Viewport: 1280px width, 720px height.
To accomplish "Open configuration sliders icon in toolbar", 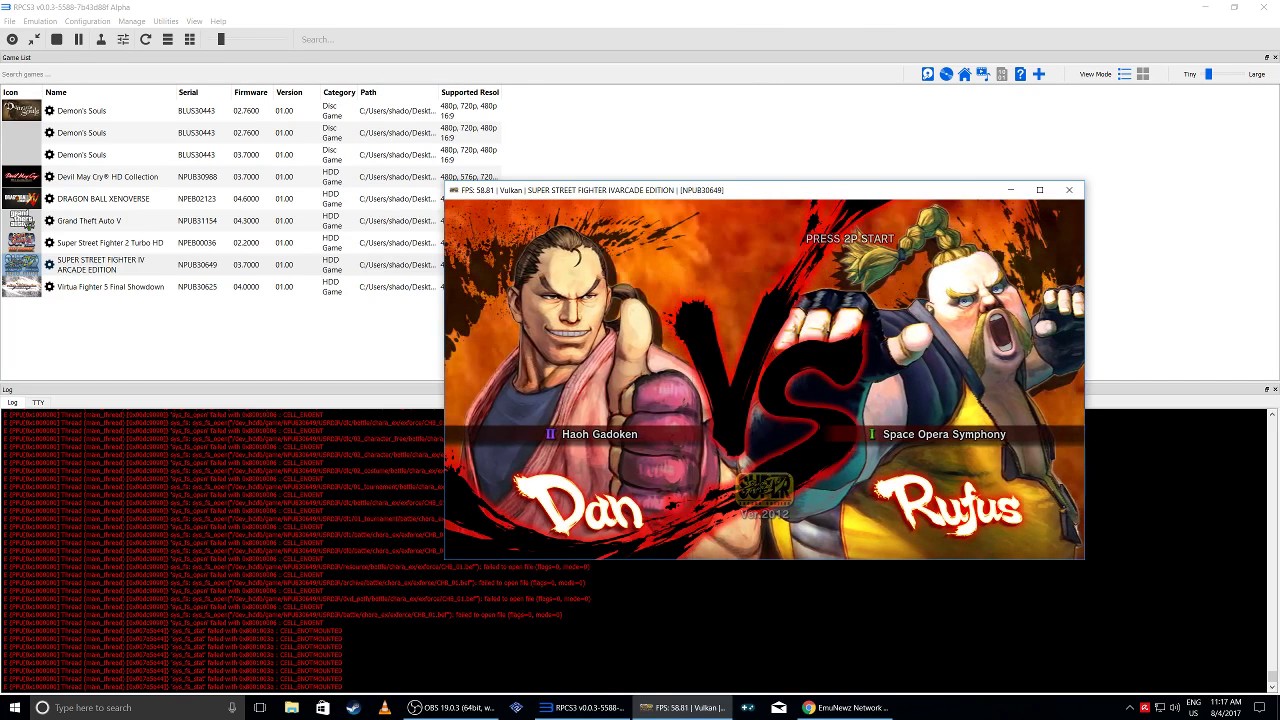I will tap(123, 39).
